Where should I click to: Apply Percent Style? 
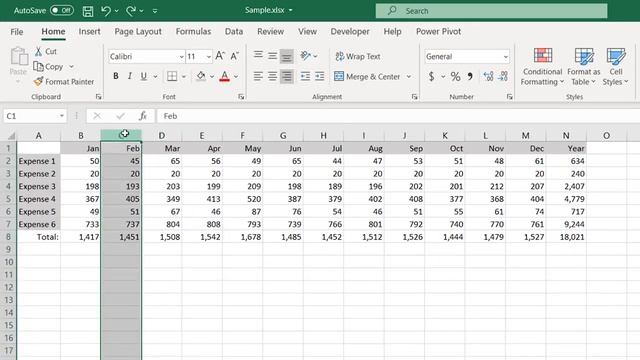coord(456,76)
